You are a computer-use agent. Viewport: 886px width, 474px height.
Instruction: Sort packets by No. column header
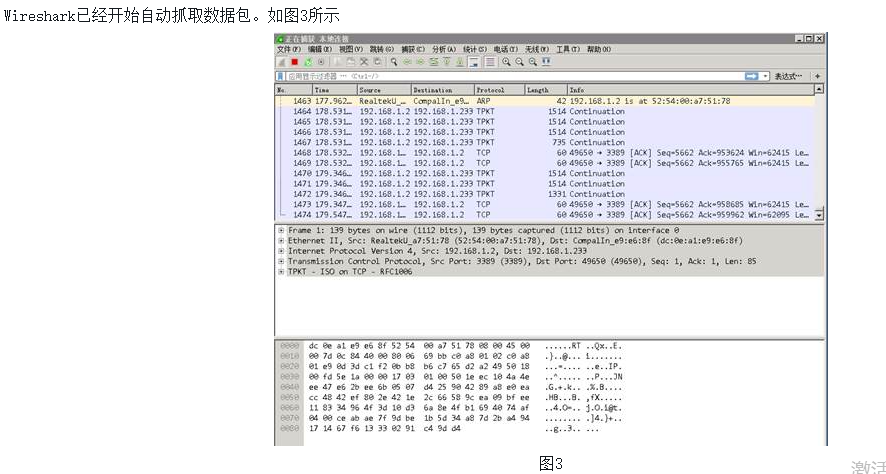click(x=294, y=90)
